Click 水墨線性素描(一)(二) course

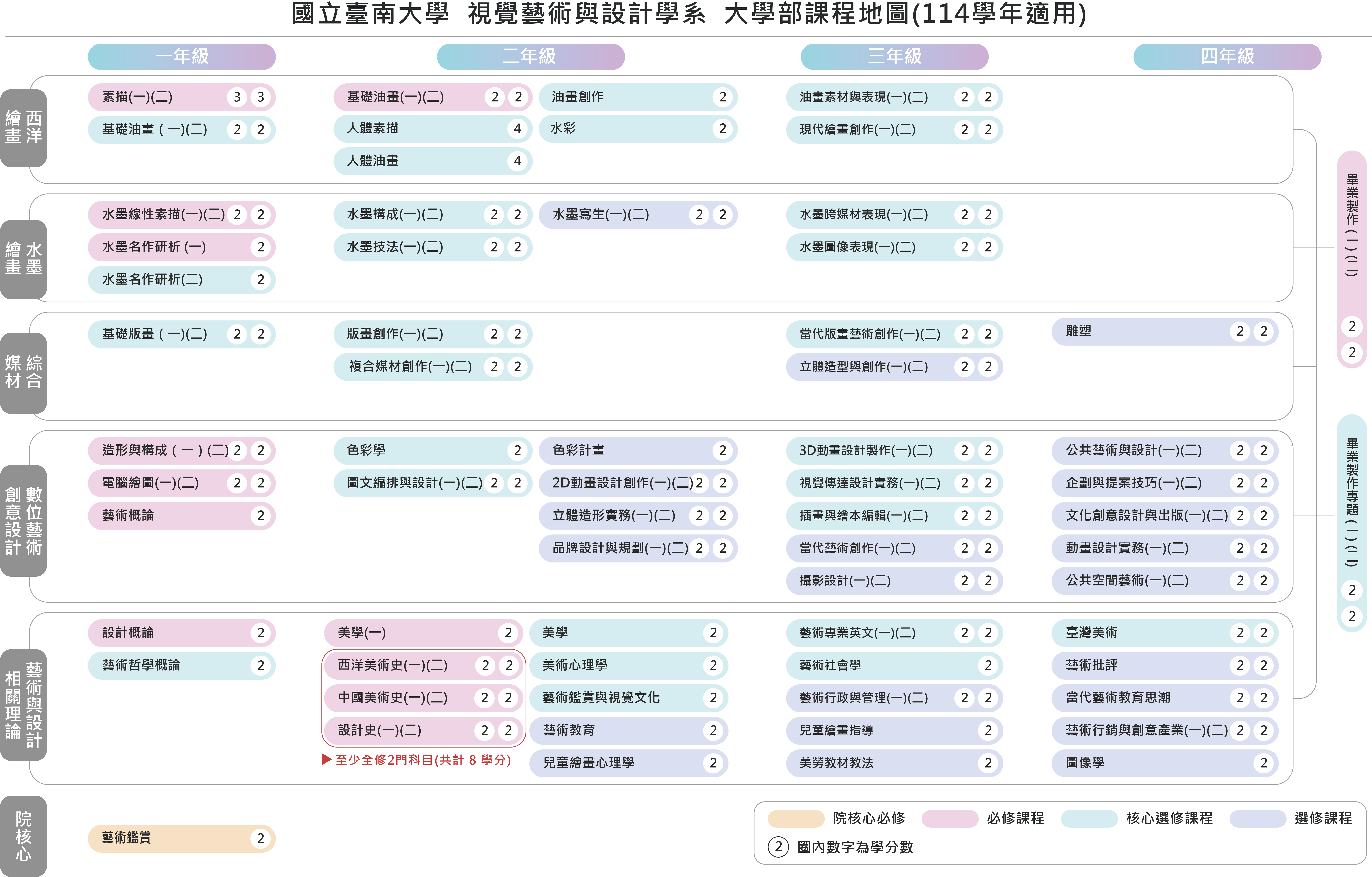(x=182, y=215)
